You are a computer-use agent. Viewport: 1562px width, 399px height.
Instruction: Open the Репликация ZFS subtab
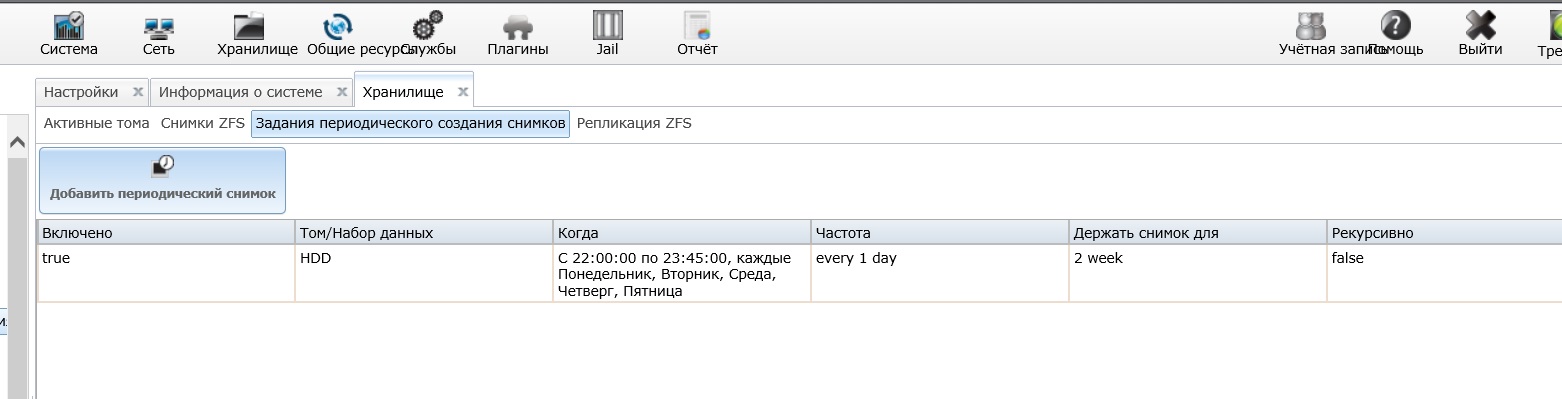coord(634,123)
